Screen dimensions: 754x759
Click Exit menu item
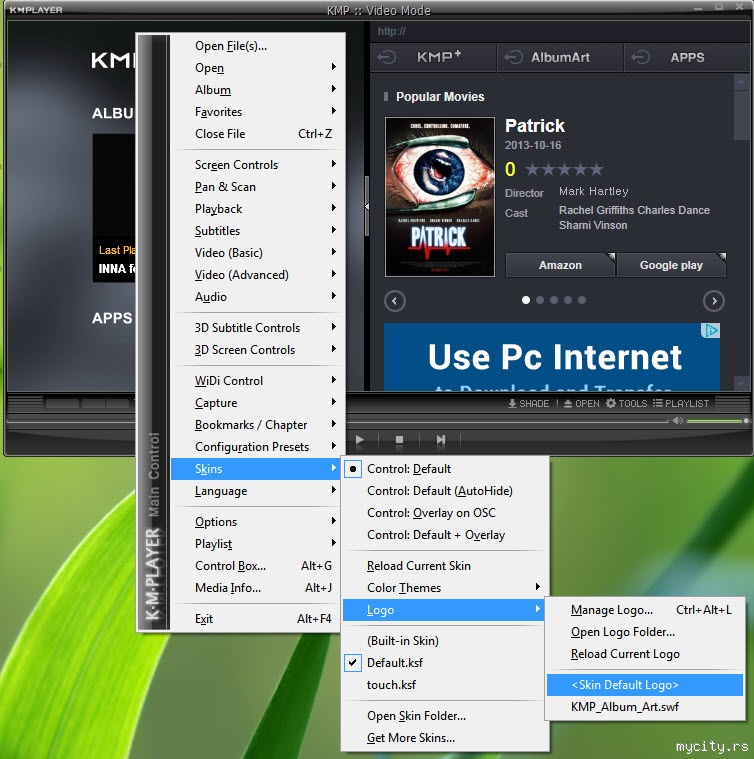[x=258, y=619]
